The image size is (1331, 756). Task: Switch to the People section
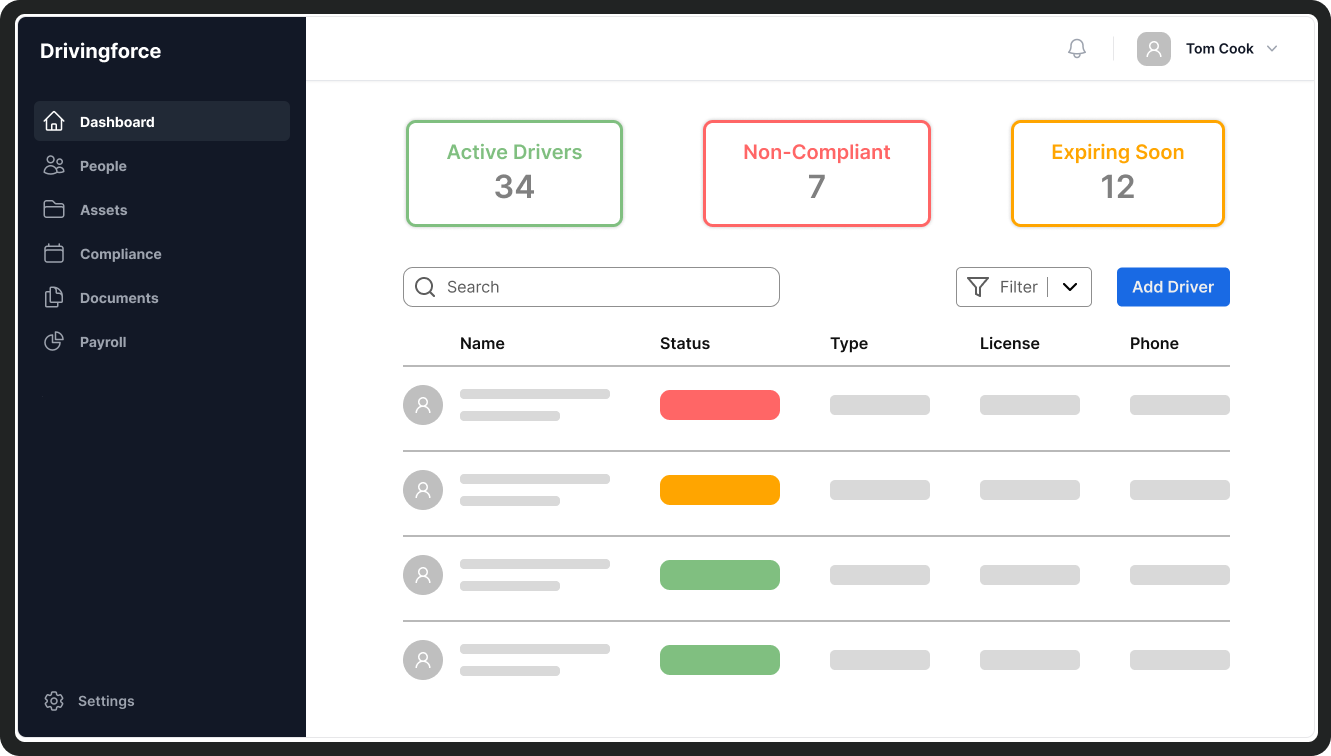103,165
